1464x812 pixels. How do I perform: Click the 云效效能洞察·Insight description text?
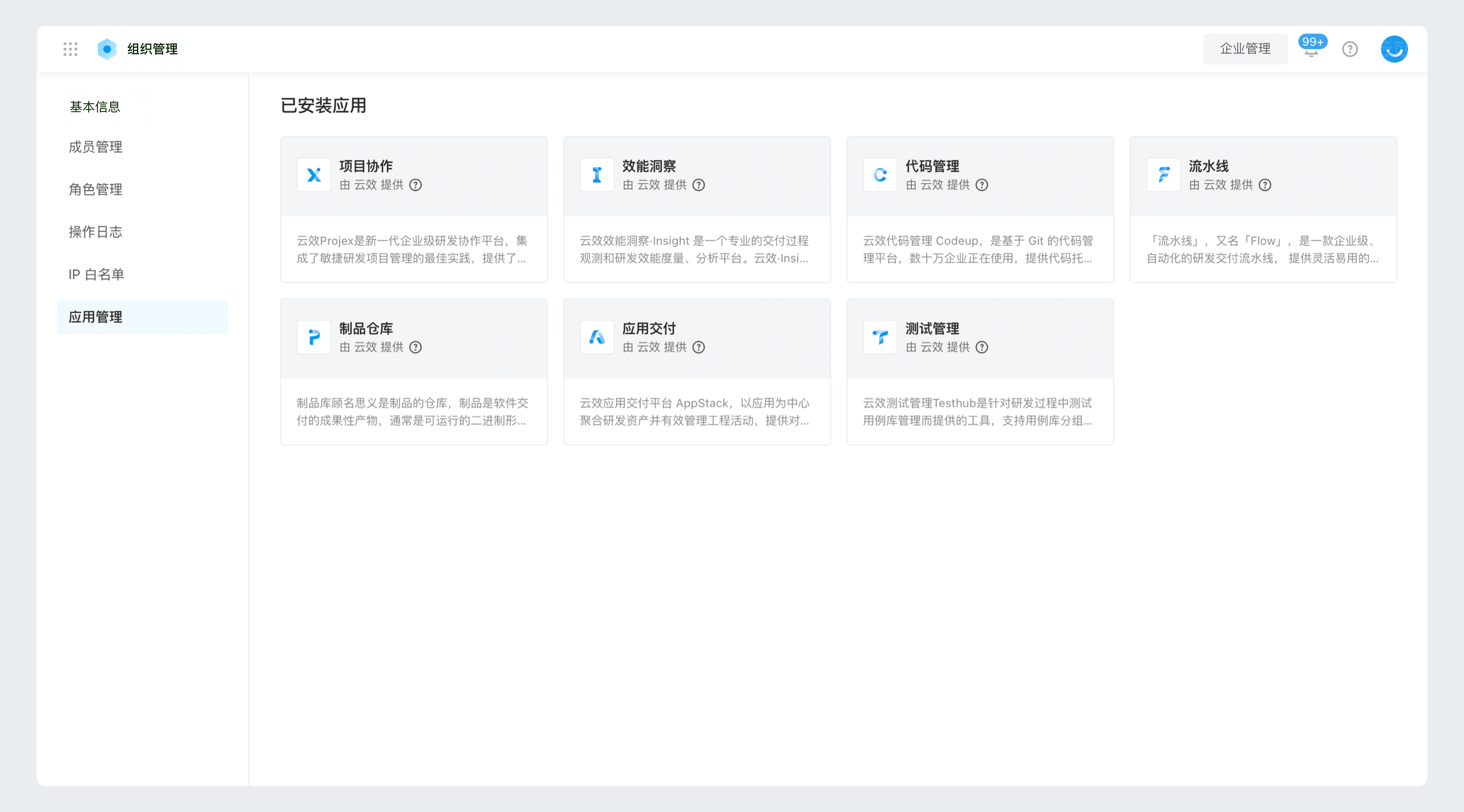tap(694, 249)
